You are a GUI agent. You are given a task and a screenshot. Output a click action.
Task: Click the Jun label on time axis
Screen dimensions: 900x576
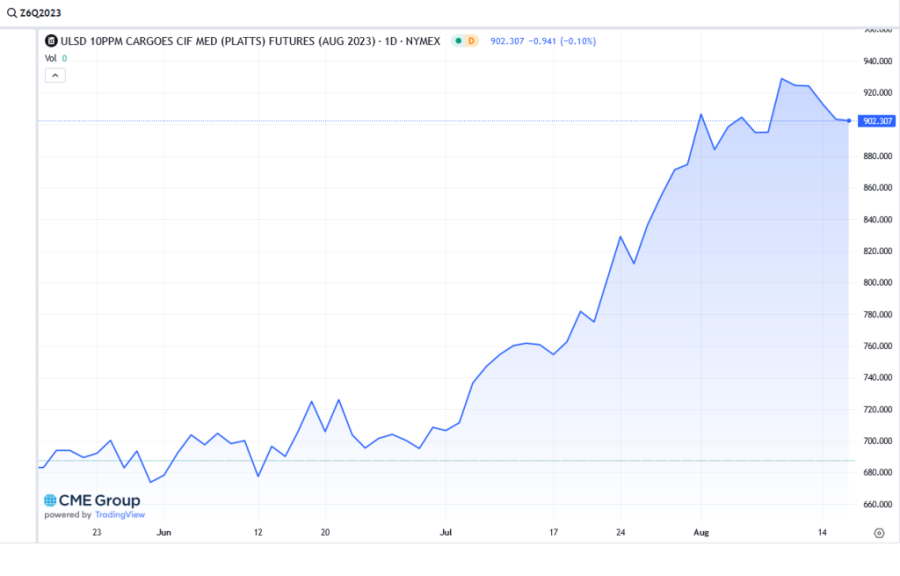tap(164, 533)
